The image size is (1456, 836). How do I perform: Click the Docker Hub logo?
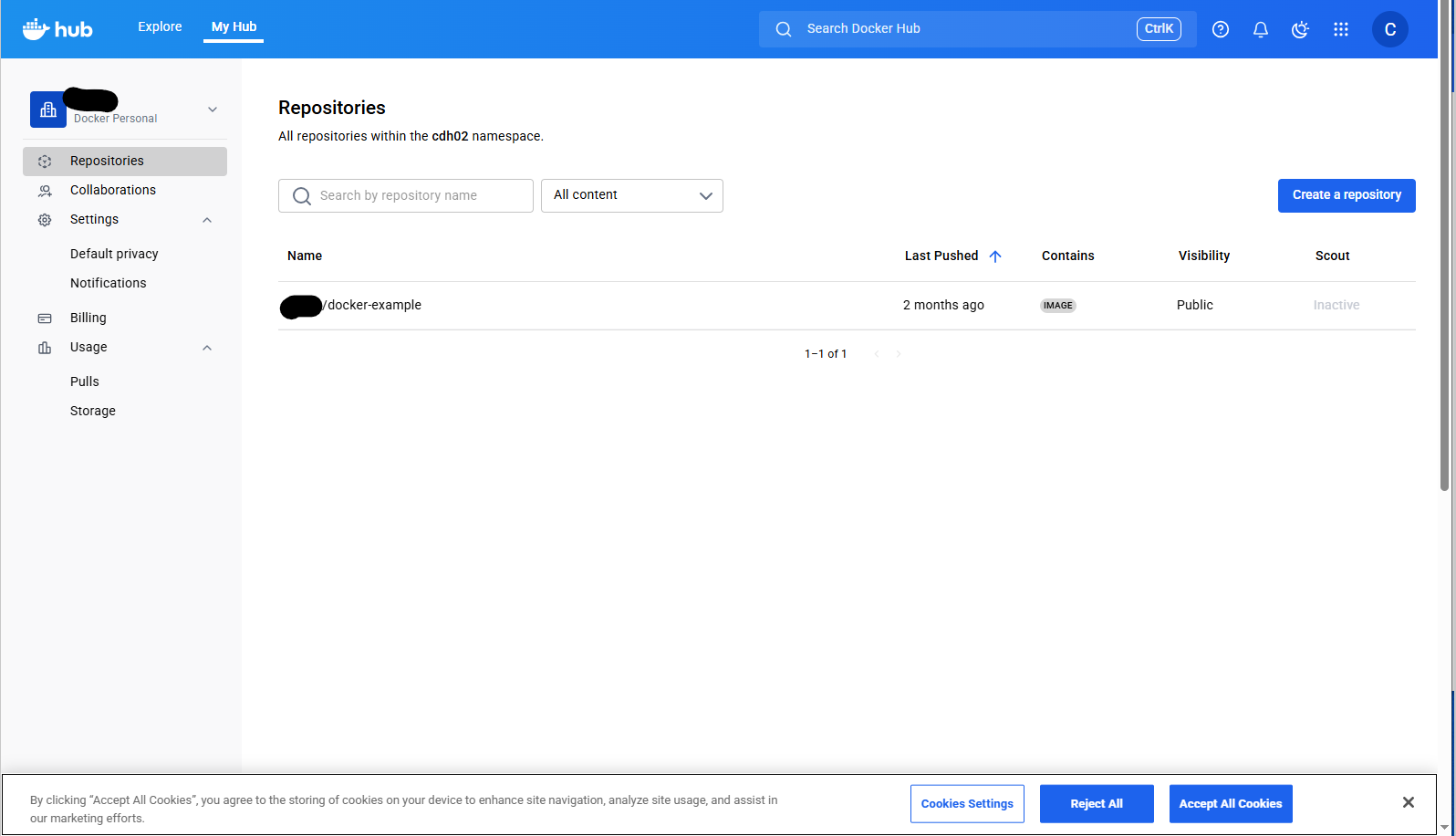[x=57, y=29]
